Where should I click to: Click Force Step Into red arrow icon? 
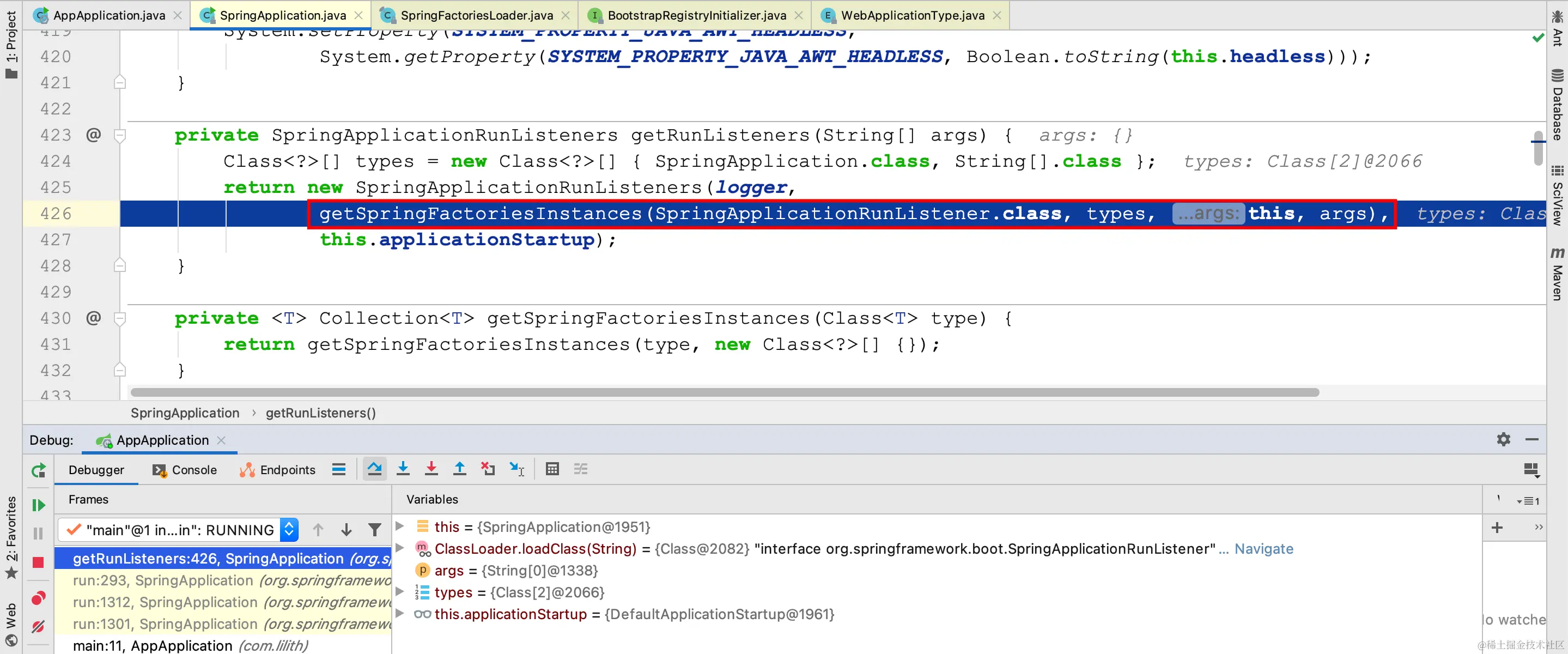(x=431, y=469)
